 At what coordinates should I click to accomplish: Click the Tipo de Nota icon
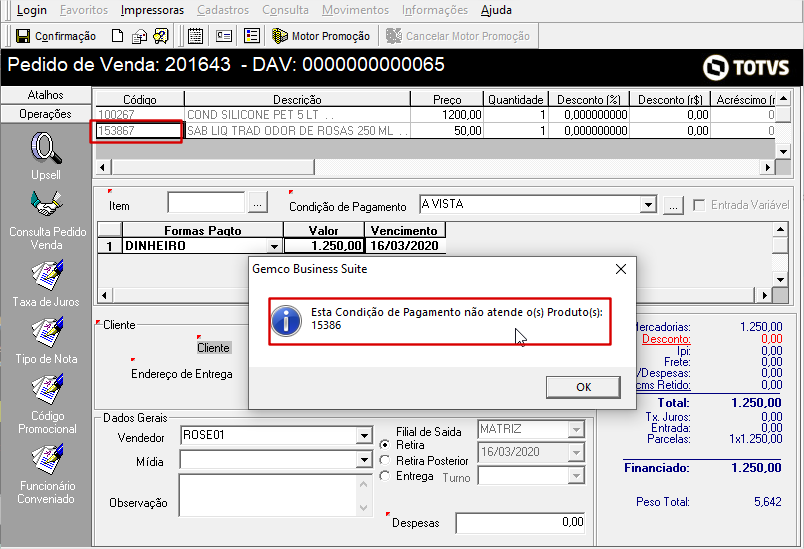(x=47, y=332)
